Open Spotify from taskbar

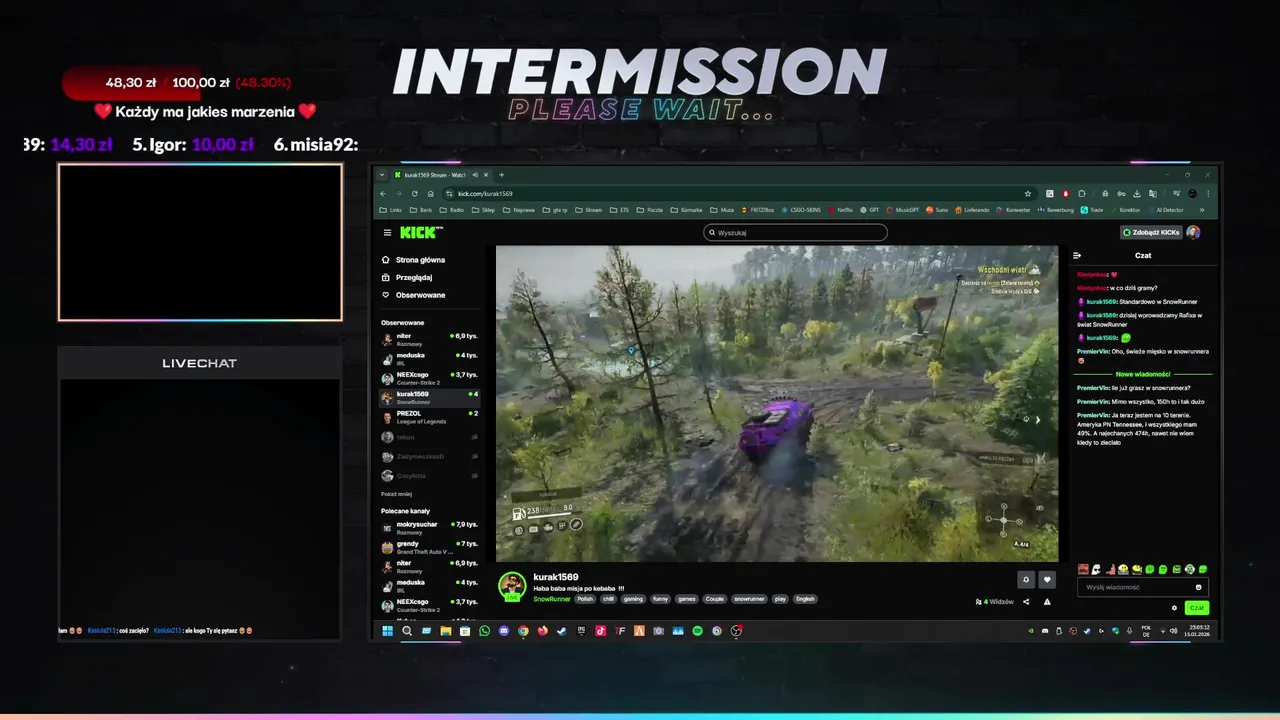698,631
